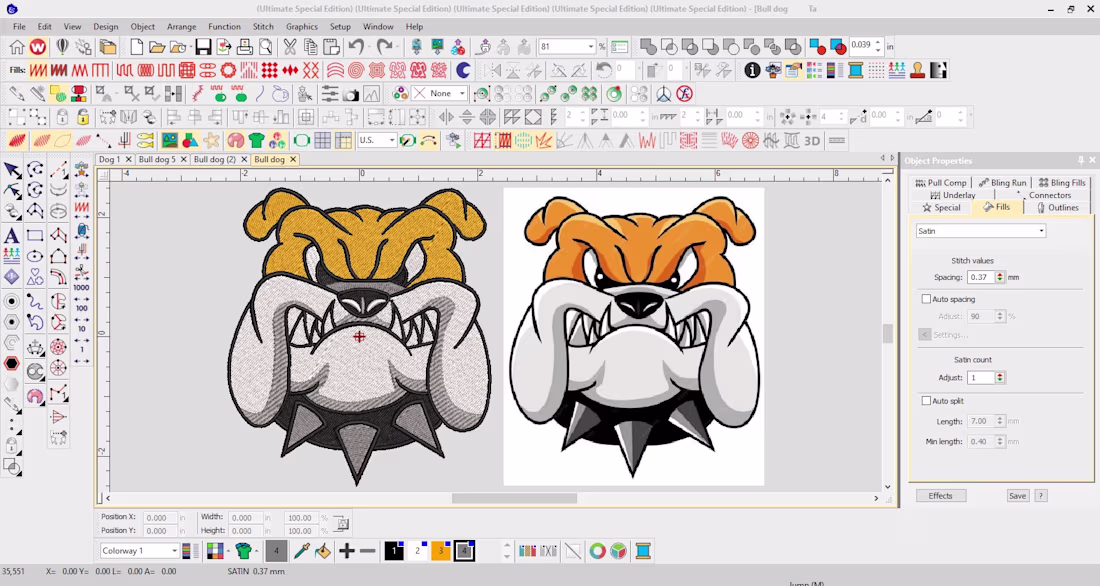Select the Lettering A tool
The image size is (1100, 586).
(12, 236)
